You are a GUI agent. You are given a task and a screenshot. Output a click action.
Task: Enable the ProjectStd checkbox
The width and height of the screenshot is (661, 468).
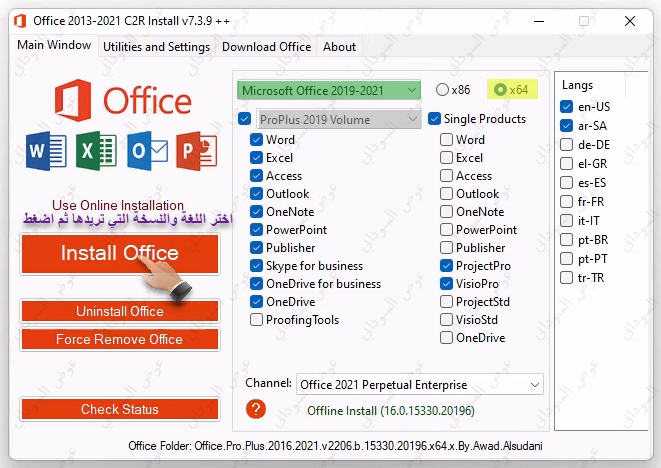[x=446, y=301]
